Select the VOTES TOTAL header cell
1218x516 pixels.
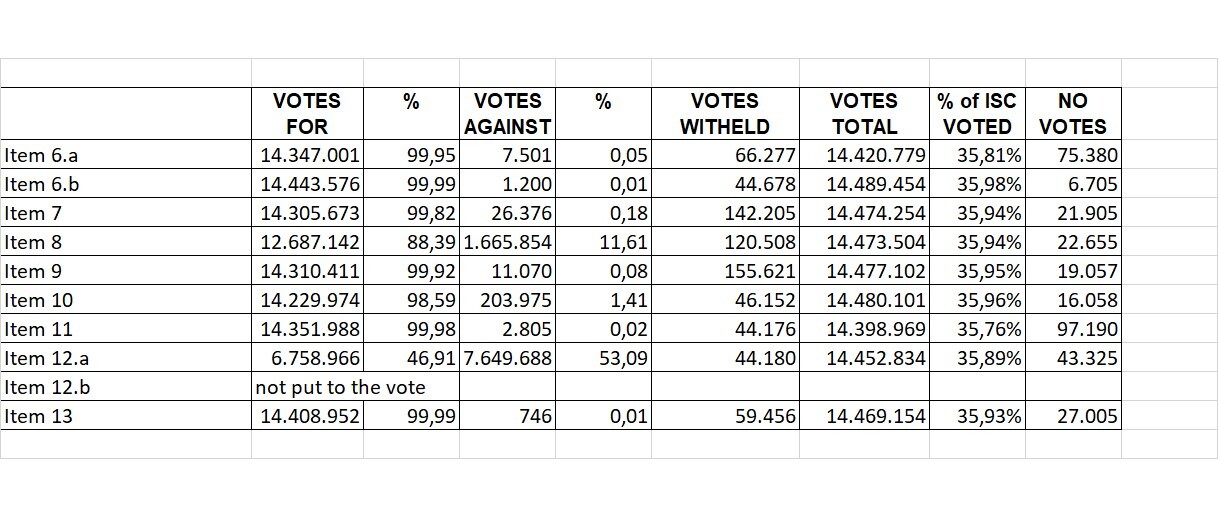click(x=864, y=114)
